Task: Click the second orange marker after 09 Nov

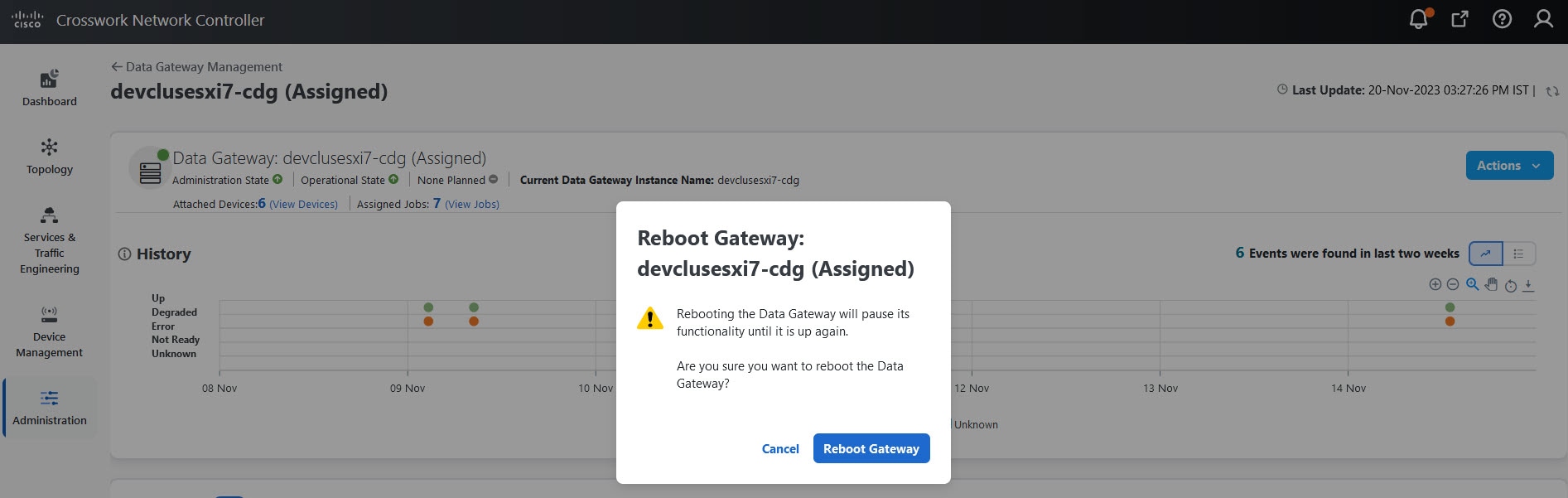Action: click(x=474, y=322)
